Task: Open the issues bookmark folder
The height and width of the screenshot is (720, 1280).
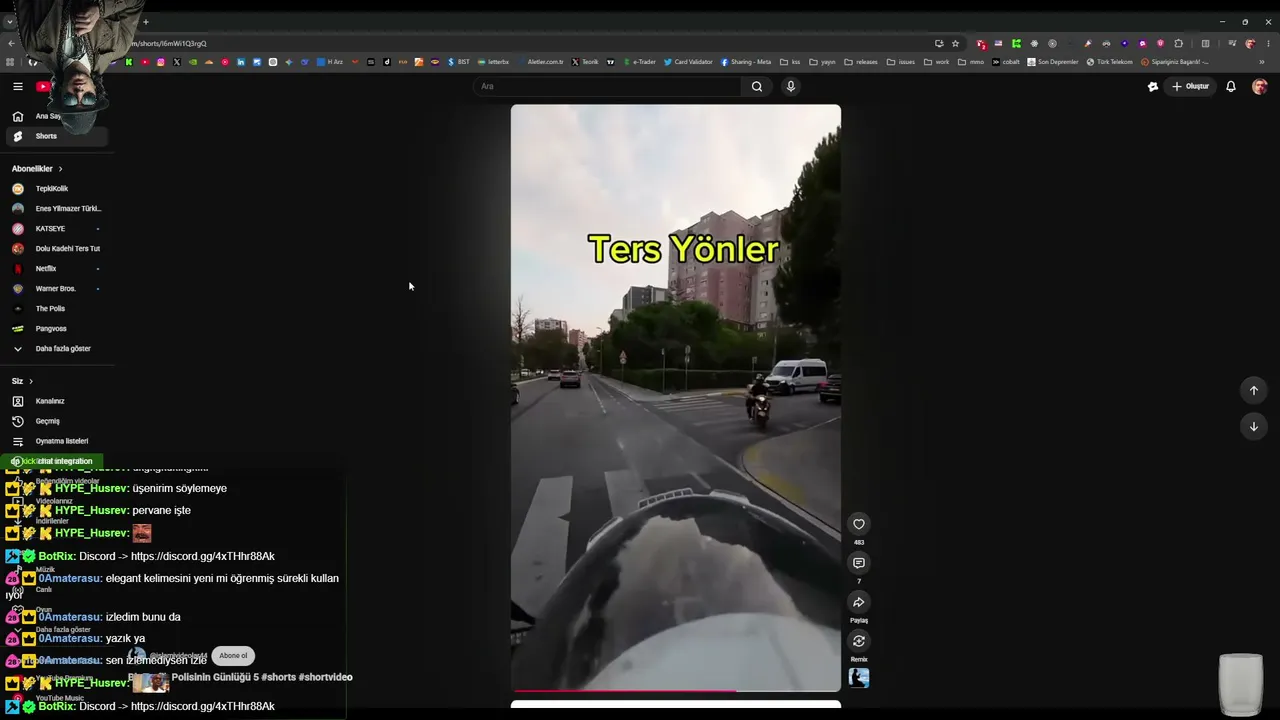Action: [901, 62]
